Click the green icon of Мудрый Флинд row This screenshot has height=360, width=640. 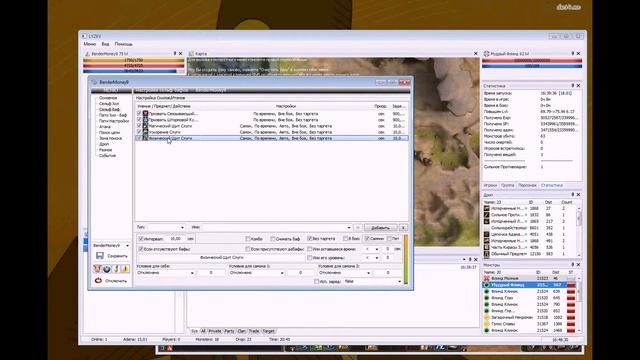487,285
